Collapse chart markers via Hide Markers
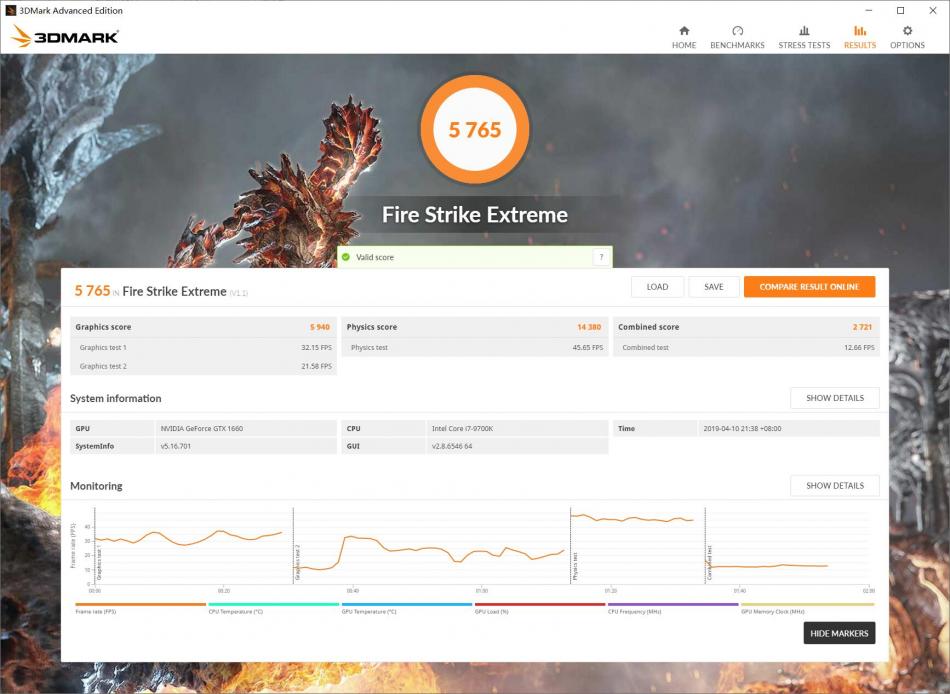Screen dimensions: 950x694 pyautogui.click(x=839, y=633)
